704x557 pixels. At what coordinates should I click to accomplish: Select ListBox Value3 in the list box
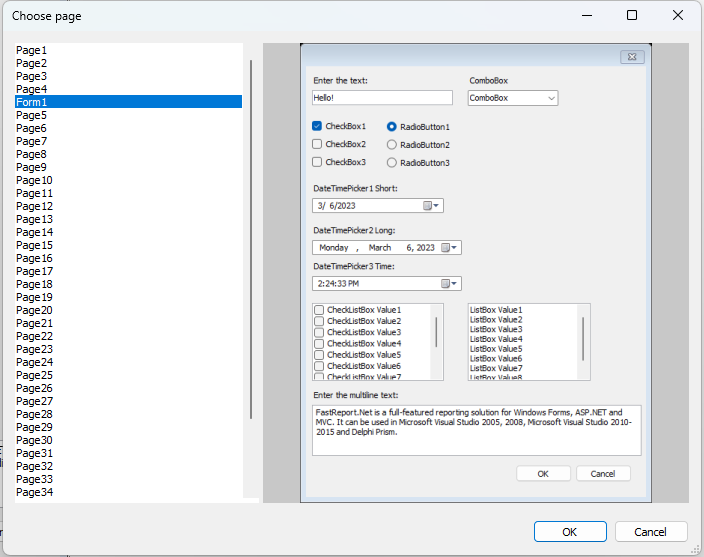coord(495,329)
